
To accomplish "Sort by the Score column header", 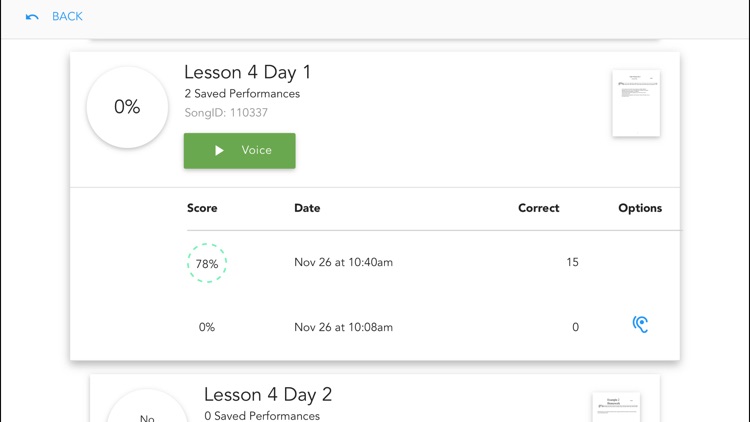I will [202, 208].
